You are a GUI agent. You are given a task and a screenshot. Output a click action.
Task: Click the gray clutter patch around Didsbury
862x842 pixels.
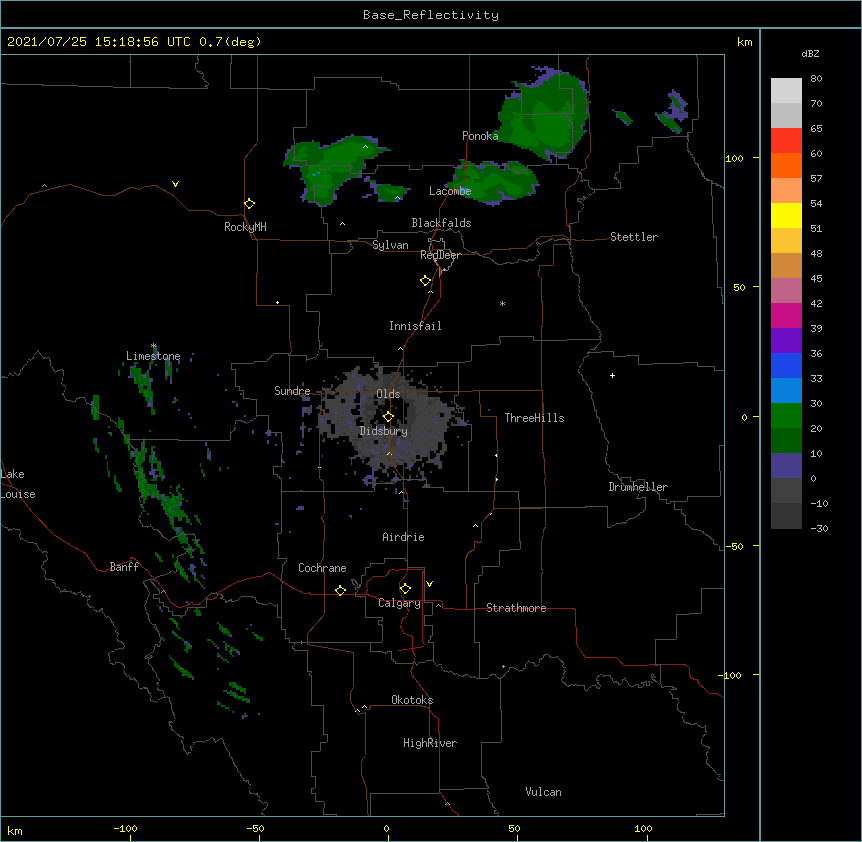pyautogui.click(x=390, y=423)
